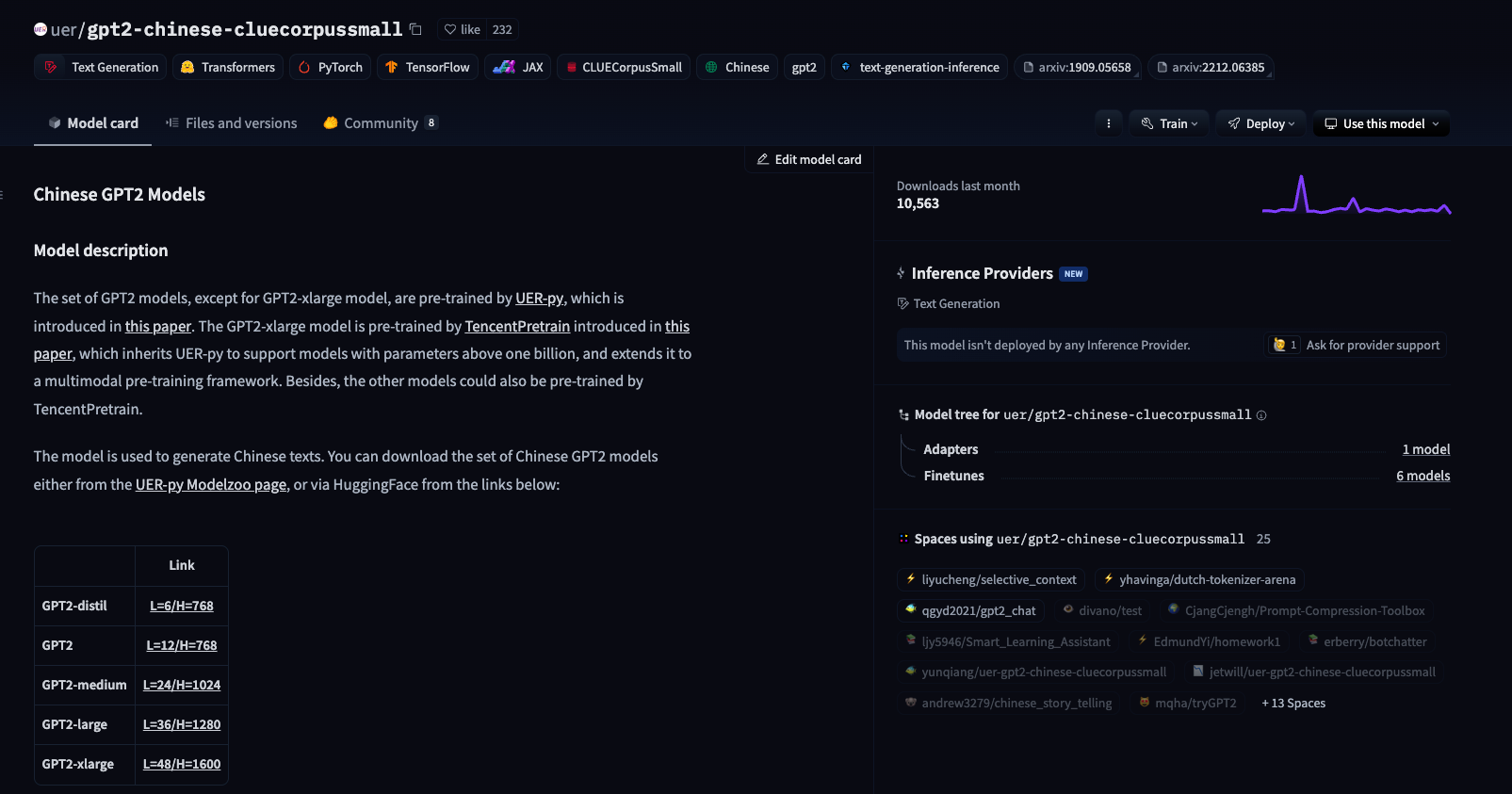Open the UER-py Modelzoo page link
Screen dimensions: 1512x794
[x=211, y=484]
